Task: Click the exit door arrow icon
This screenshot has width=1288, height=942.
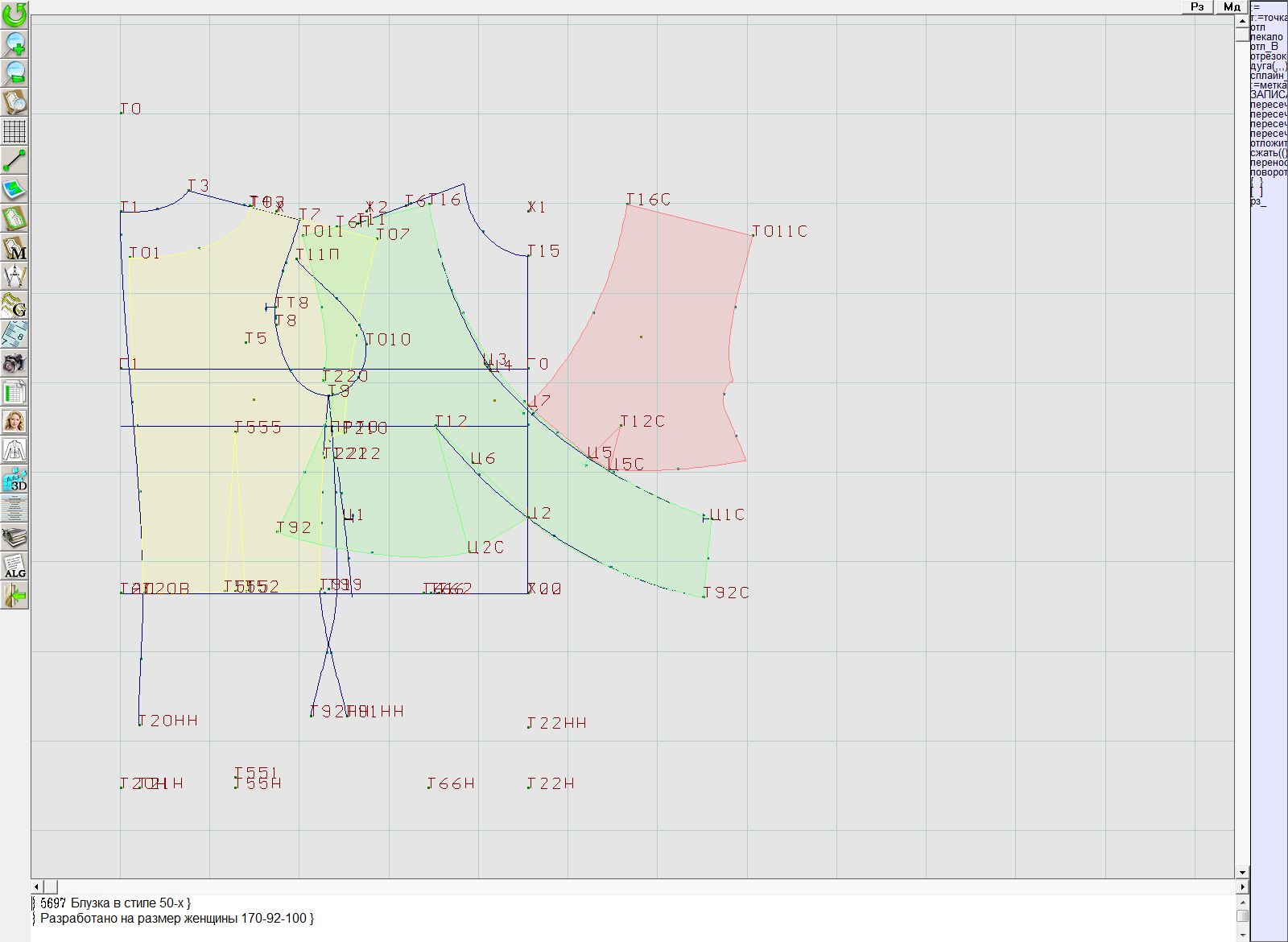Action: click(14, 595)
